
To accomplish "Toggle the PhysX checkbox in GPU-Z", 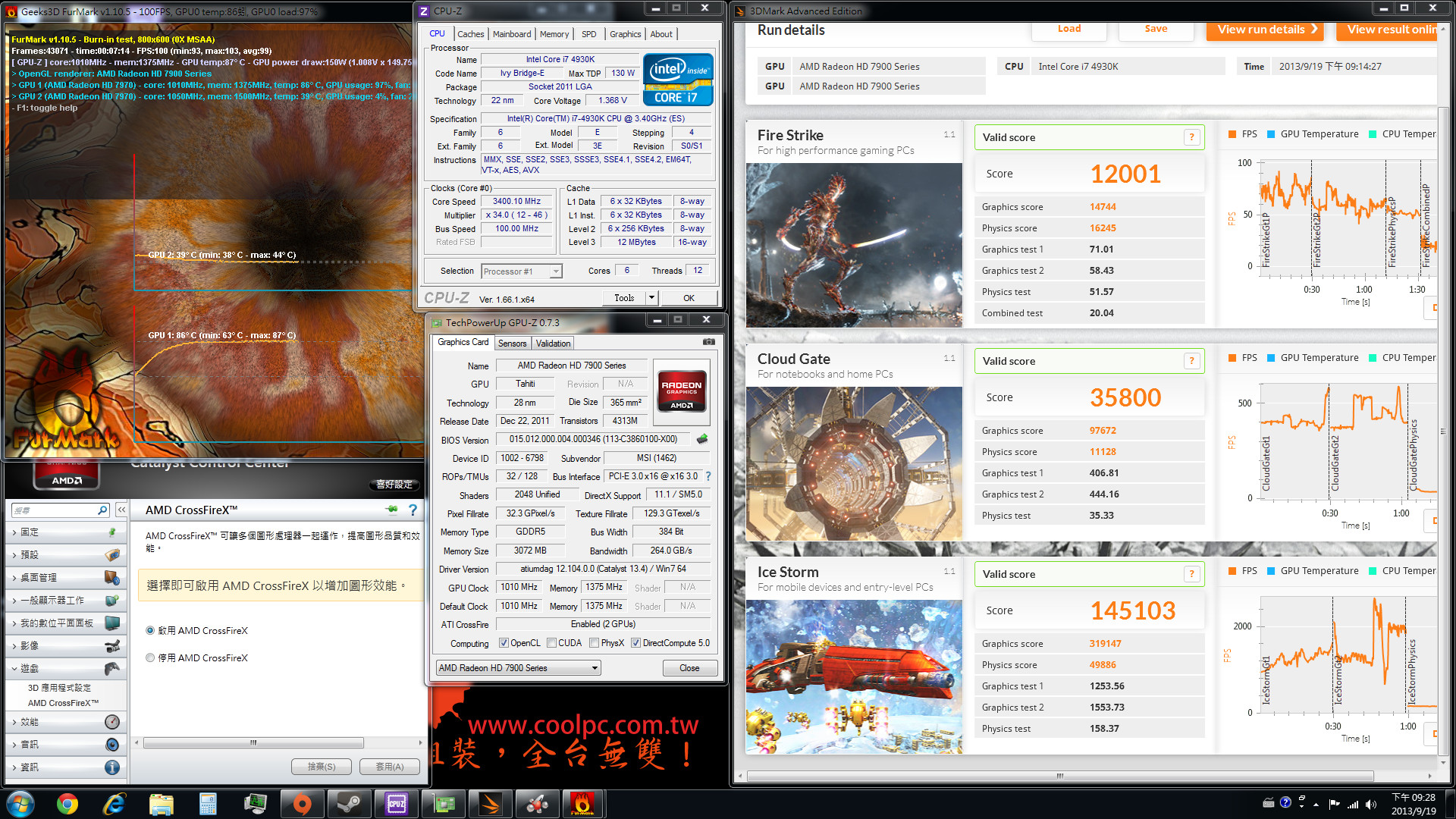I will 595,643.
